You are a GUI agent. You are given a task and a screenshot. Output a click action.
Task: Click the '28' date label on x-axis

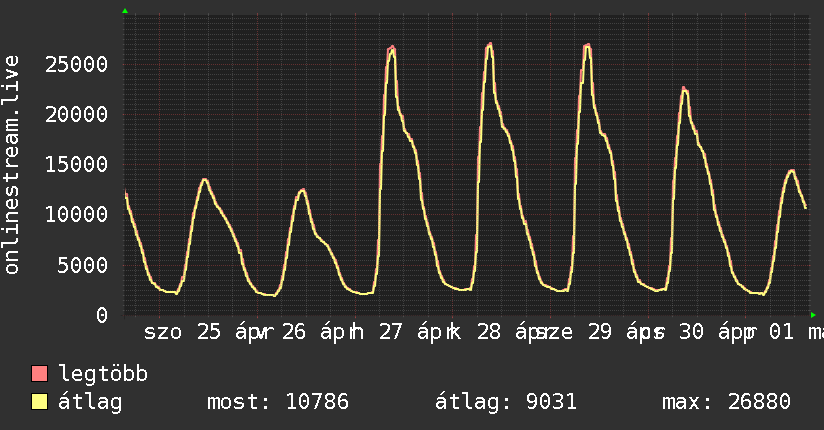point(489,332)
